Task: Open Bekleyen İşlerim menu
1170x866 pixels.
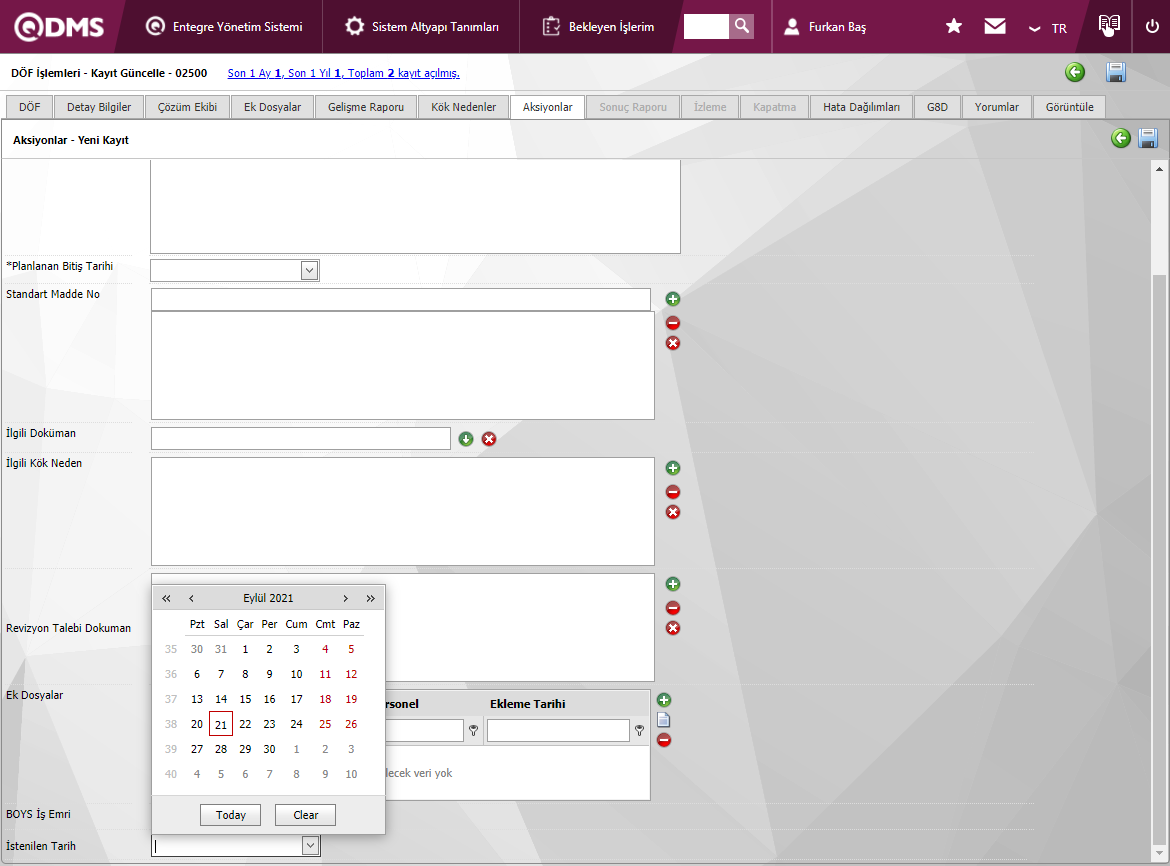Action: click(598, 27)
